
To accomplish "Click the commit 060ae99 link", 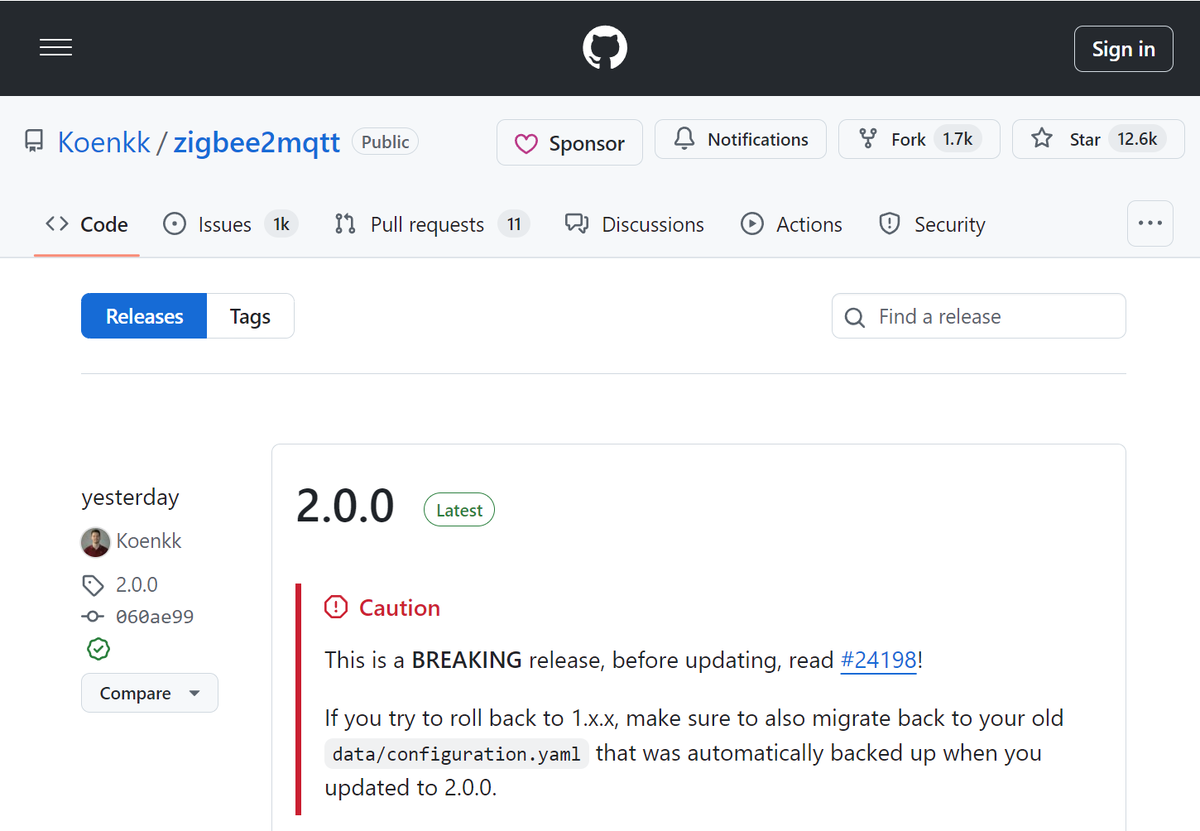I will point(154,617).
